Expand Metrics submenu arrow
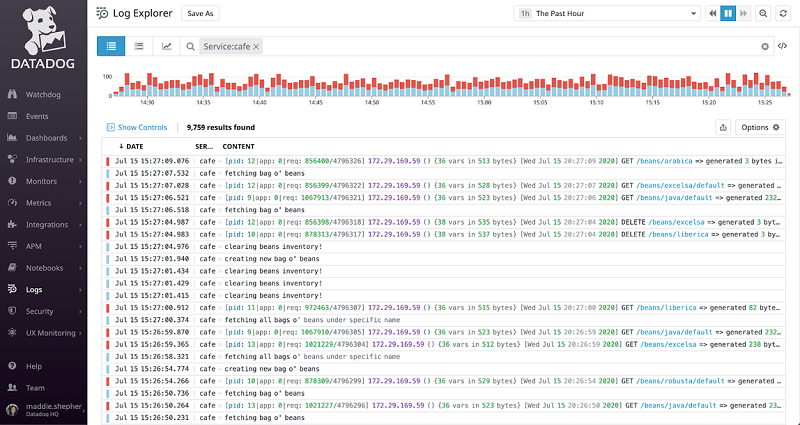The width and height of the screenshot is (800, 425). pyautogui.click(x=81, y=203)
